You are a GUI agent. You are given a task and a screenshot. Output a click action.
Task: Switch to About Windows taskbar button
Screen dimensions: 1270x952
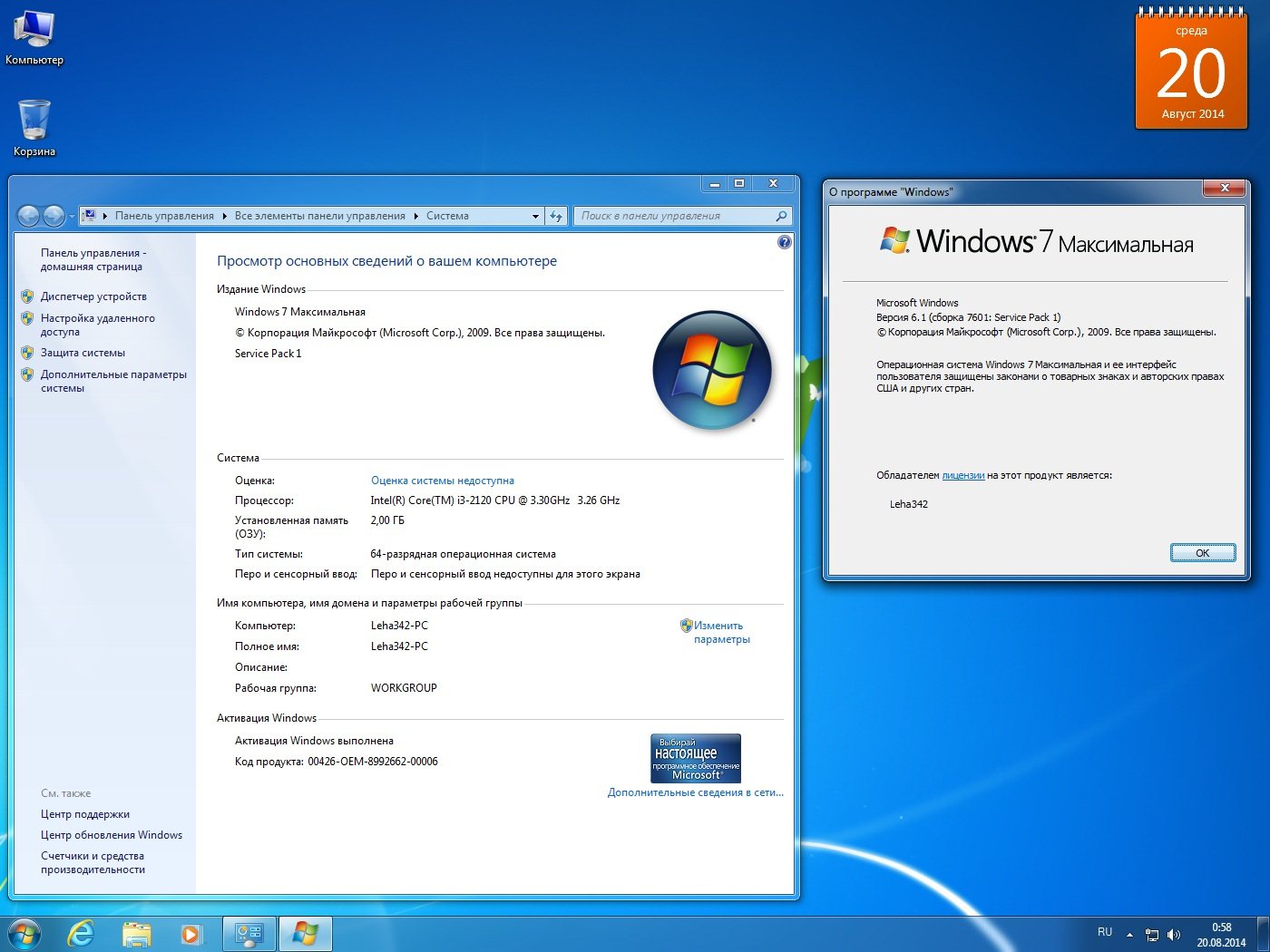click(x=305, y=934)
